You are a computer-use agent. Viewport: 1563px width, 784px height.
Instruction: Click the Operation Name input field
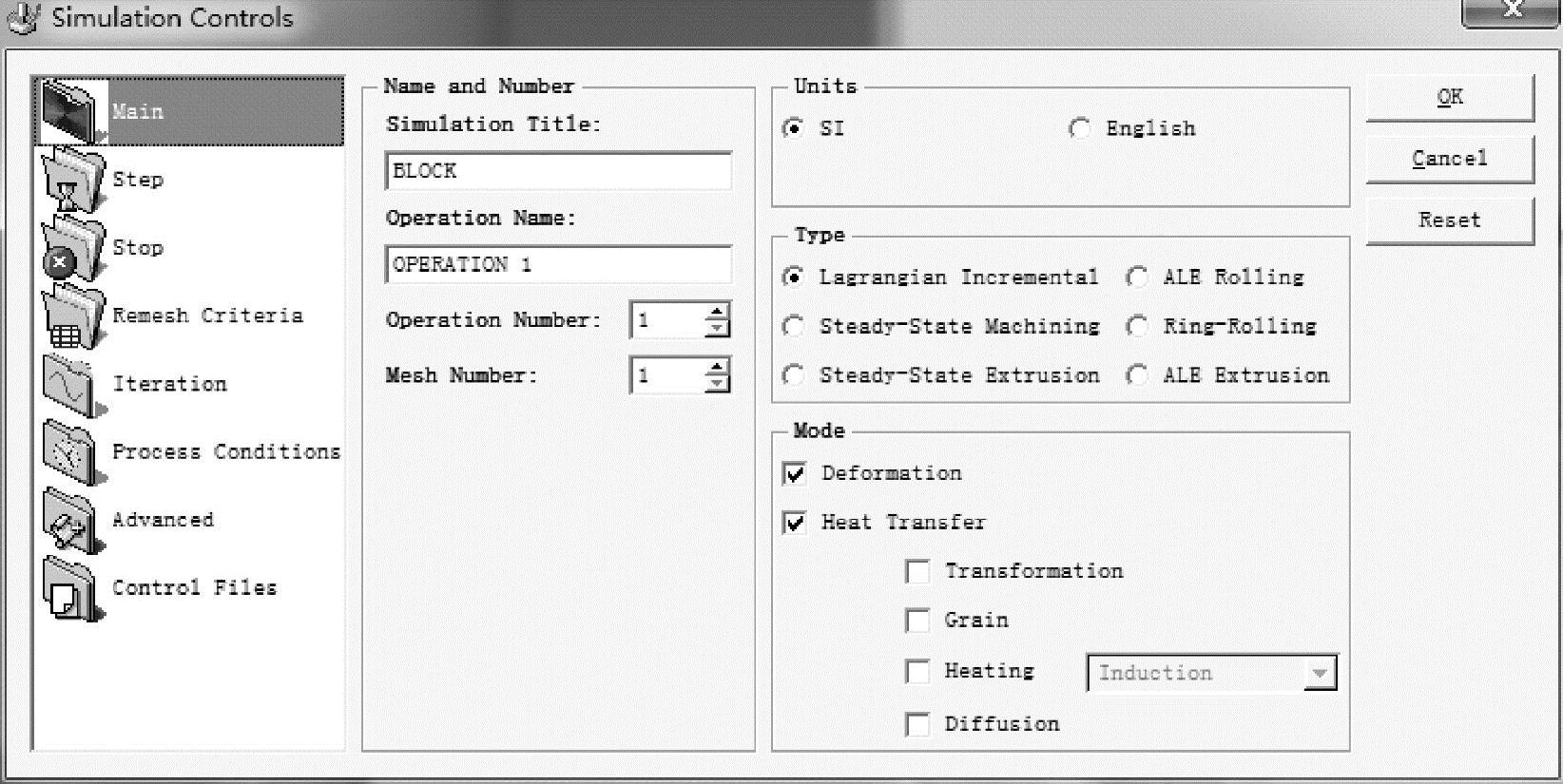coord(558,265)
